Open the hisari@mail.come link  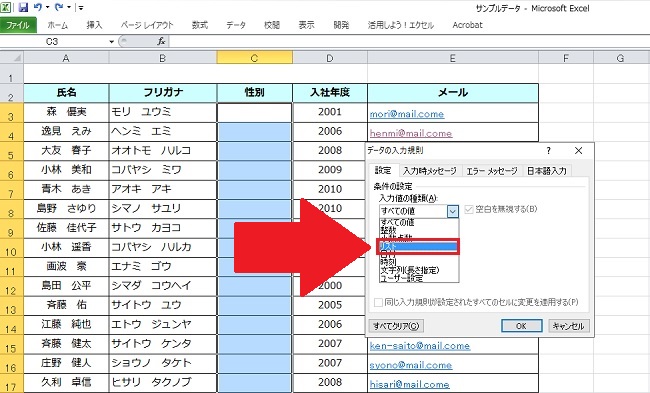(x=410, y=384)
